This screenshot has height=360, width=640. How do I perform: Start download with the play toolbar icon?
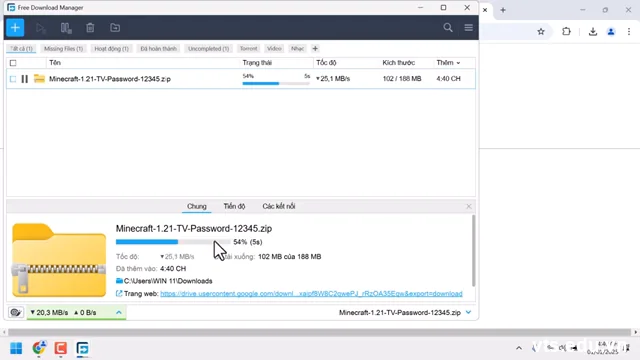pyautogui.click(x=40, y=28)
